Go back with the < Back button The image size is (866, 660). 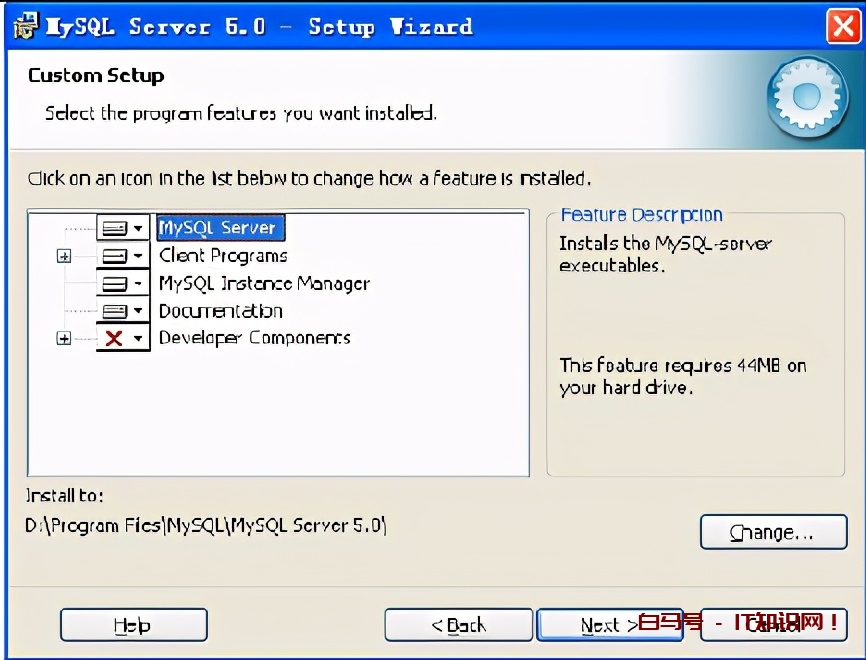click(x=458, y=625)
